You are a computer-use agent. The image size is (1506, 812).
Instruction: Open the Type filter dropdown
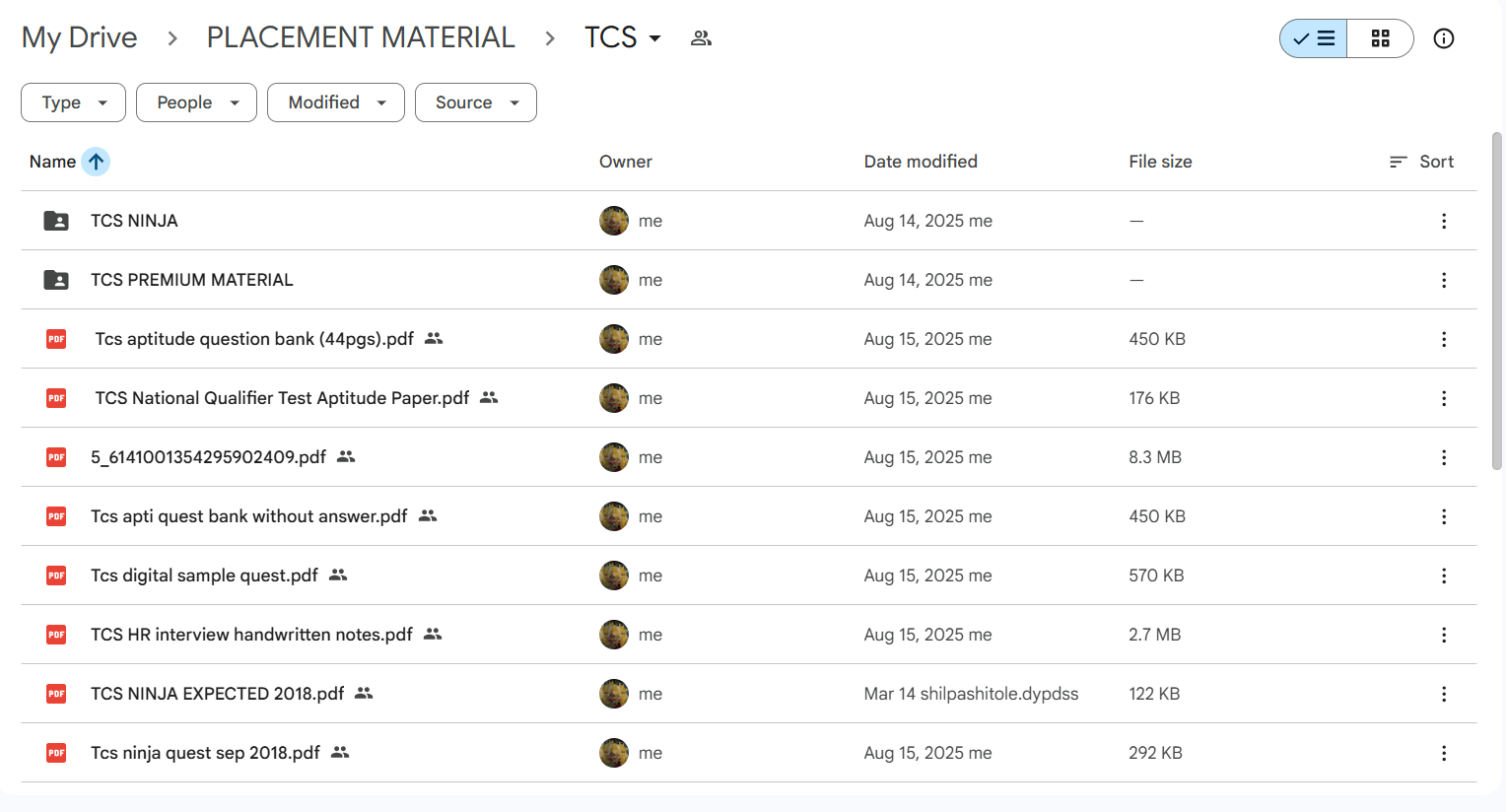click(73, 102)
